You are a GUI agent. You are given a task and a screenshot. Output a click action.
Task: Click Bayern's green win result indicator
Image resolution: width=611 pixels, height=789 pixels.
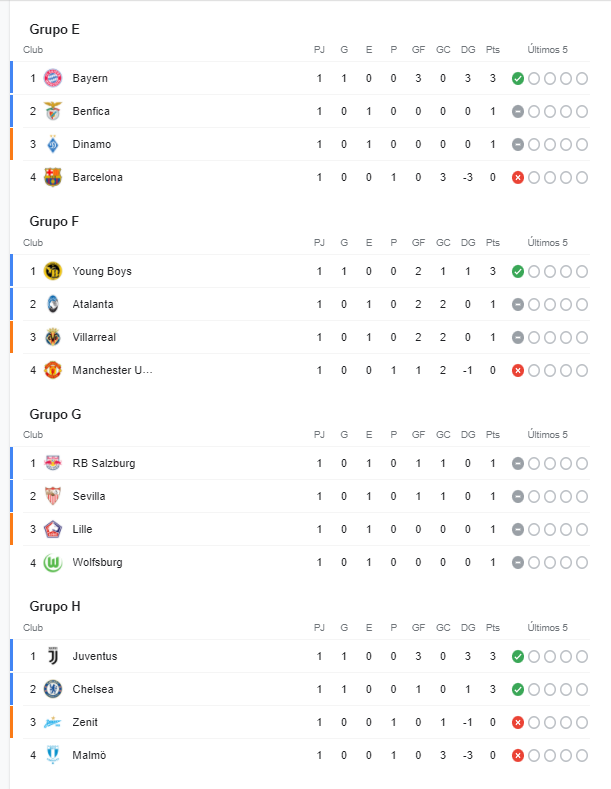[518, 78]
